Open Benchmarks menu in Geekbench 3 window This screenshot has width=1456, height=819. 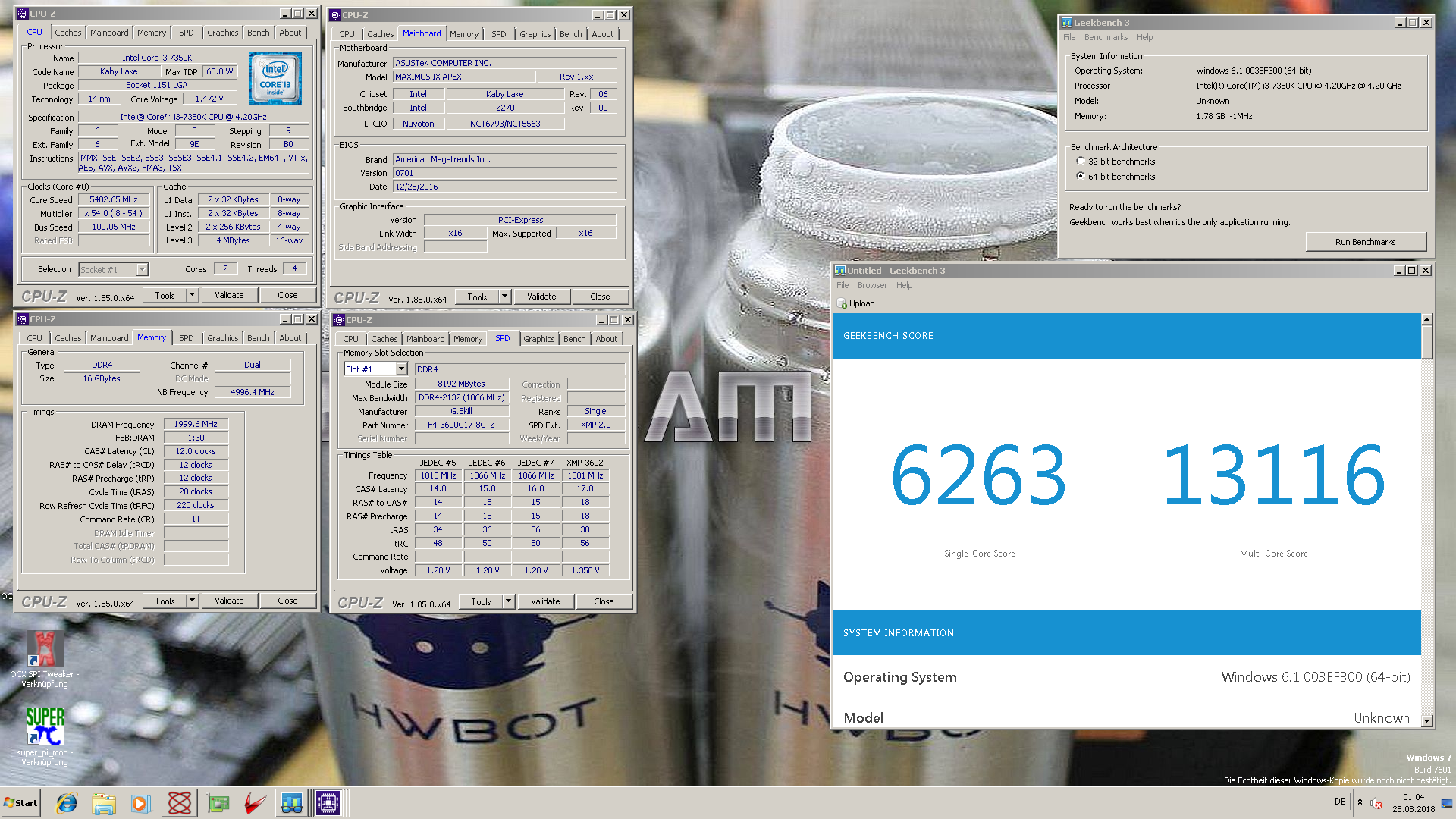point(1106,37)
